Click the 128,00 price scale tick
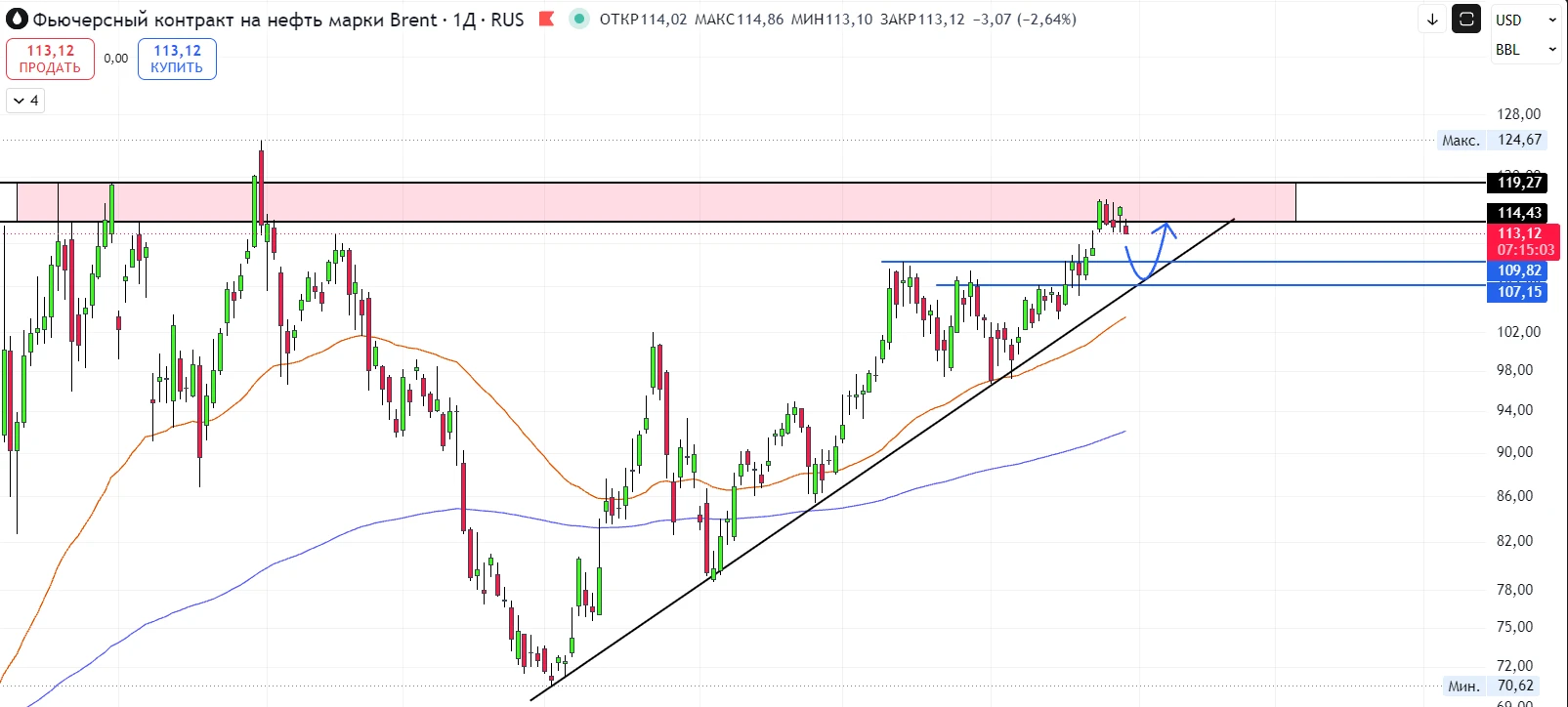This screenshot has width=1568, height=707. pos(1518,114)
